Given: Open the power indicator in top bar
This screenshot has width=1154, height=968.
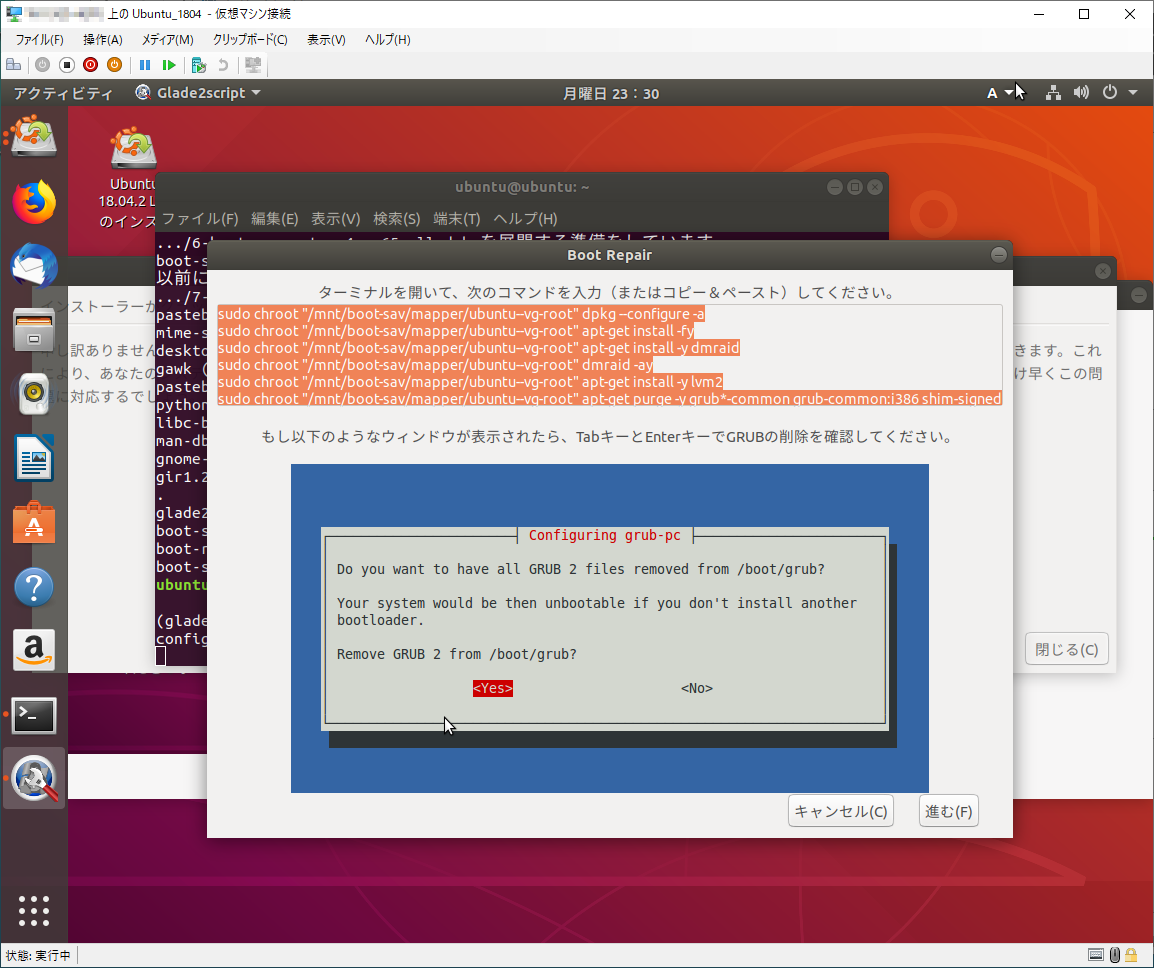Looking at the screenshot, I should pyautogui.click(x=1110, y=93).
